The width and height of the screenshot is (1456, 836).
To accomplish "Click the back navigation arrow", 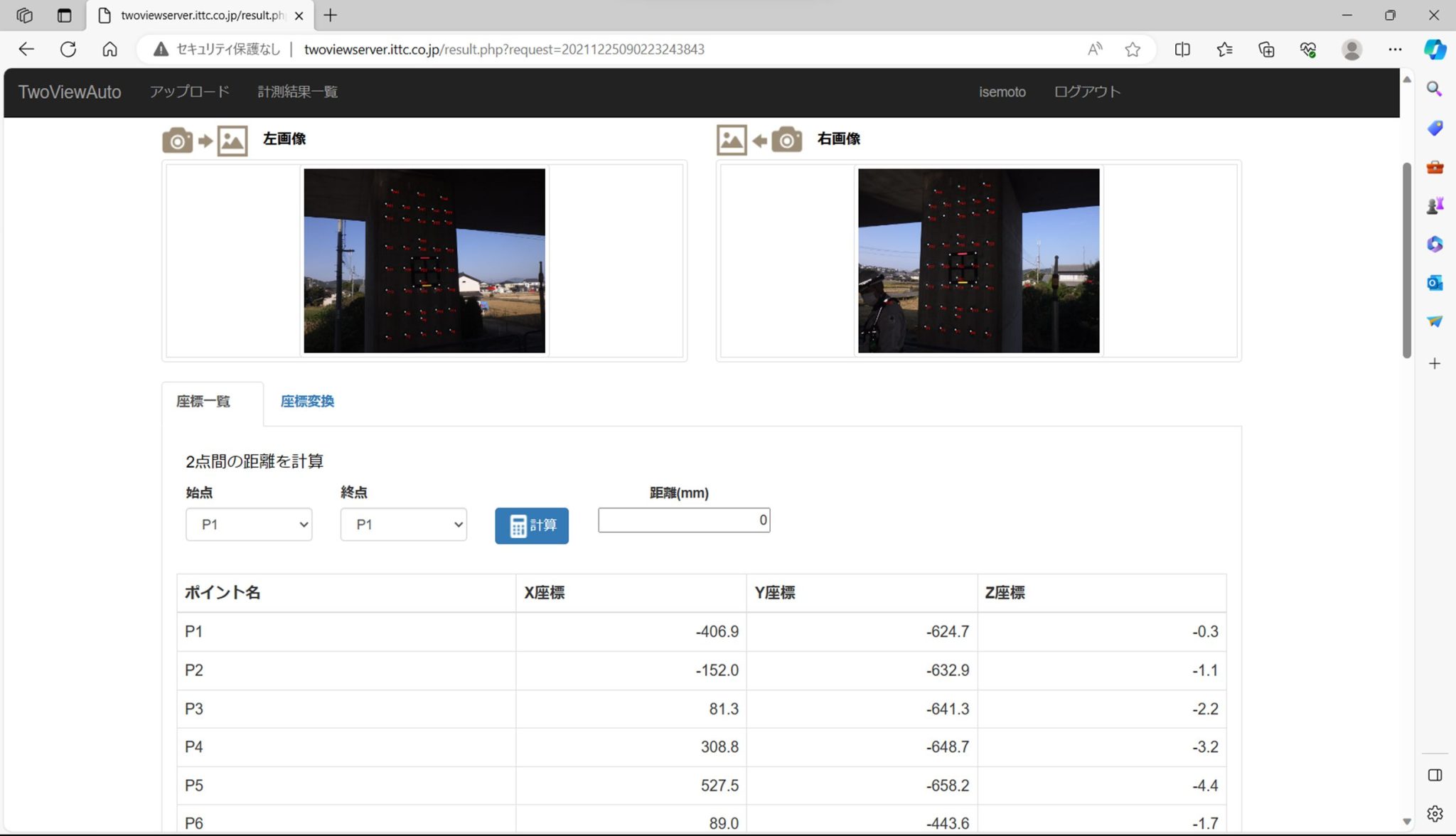I will [x=26, y=49].
